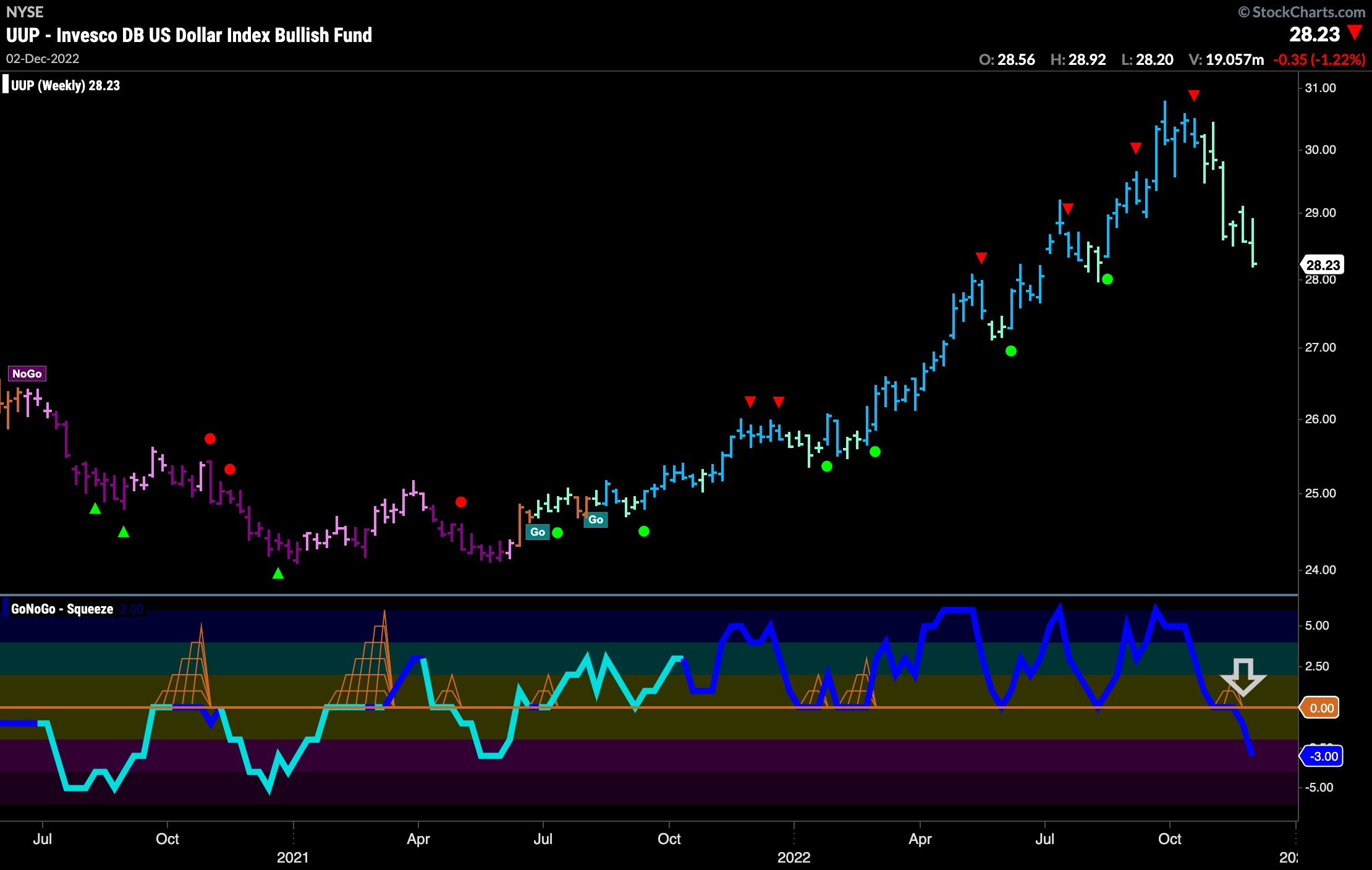Click the orange 0.00 squeeze axis tag
The image size is (1372, 870).
tap(1321, 708)
